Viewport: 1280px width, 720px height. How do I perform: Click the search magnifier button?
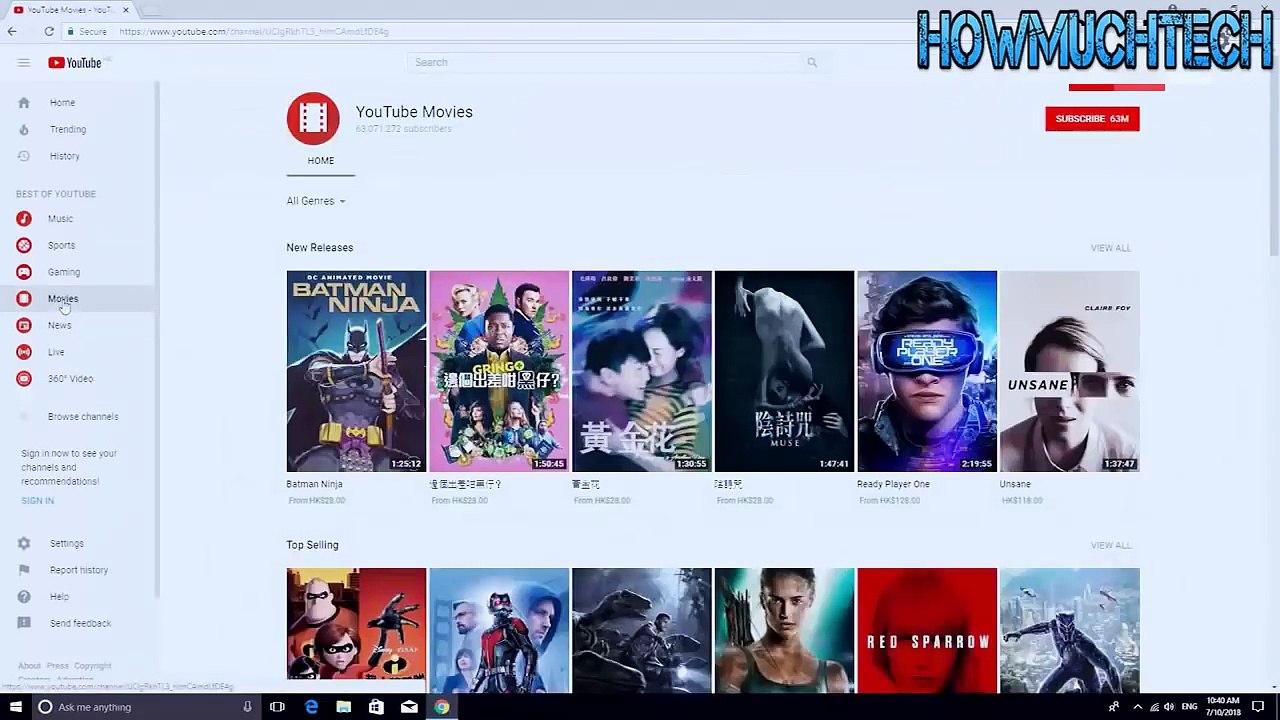tap(812, 62)
